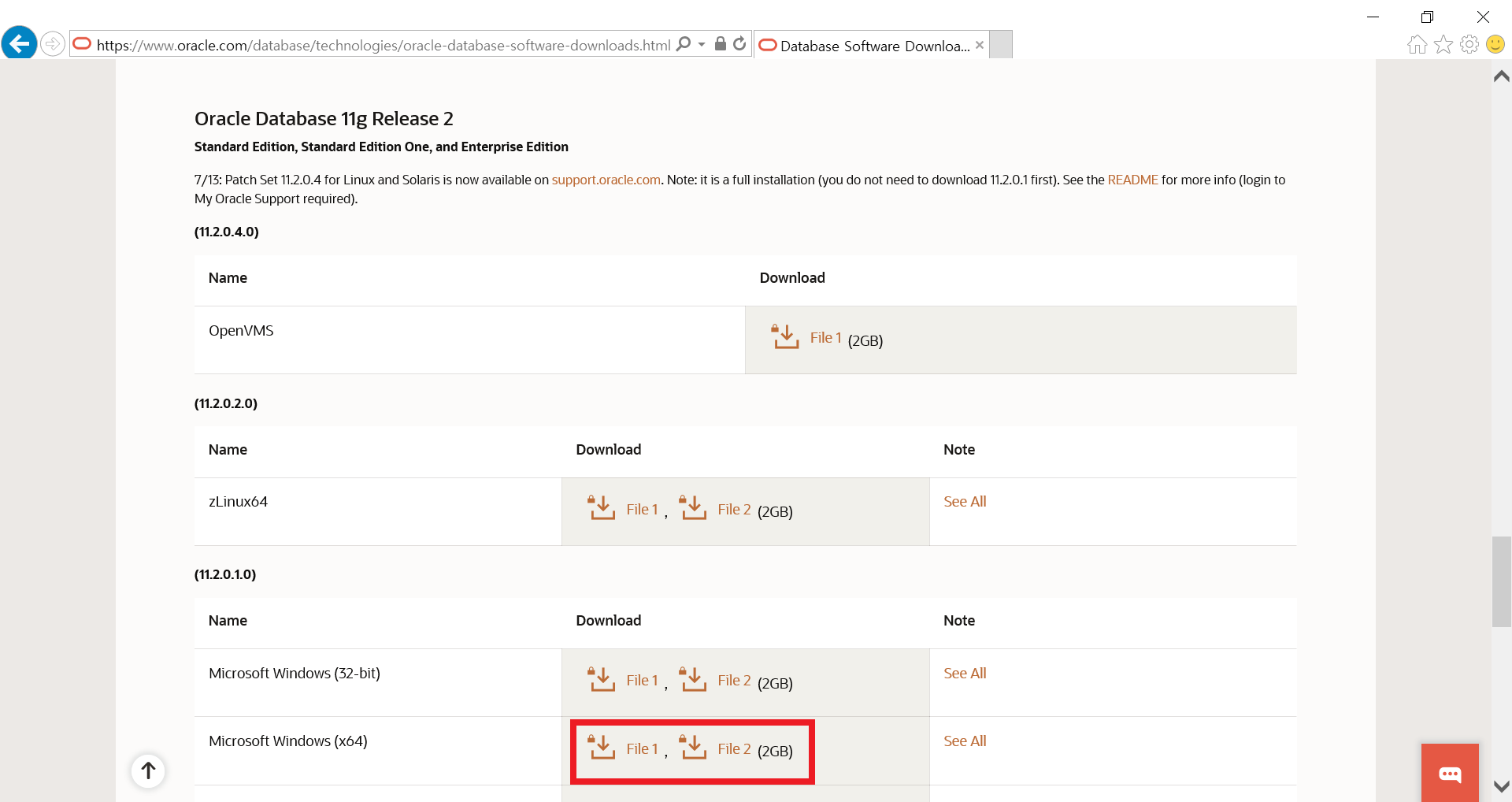The height and width of the screenshot is (802, 1512).
Task: Open See All for Windows (x64)
Action: coord(965,741)
